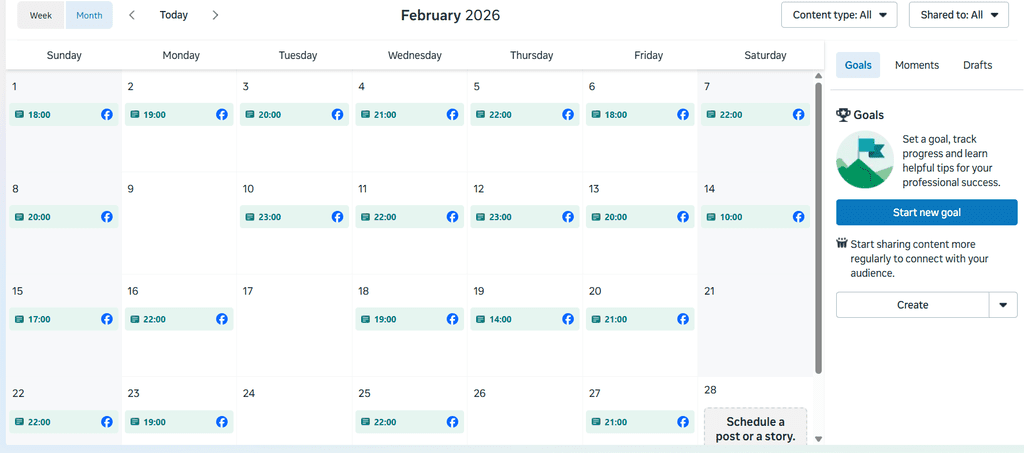Open the Drafts tab
The height and width of the screenshot is (453, 1024).
click(x=977, y=65)
